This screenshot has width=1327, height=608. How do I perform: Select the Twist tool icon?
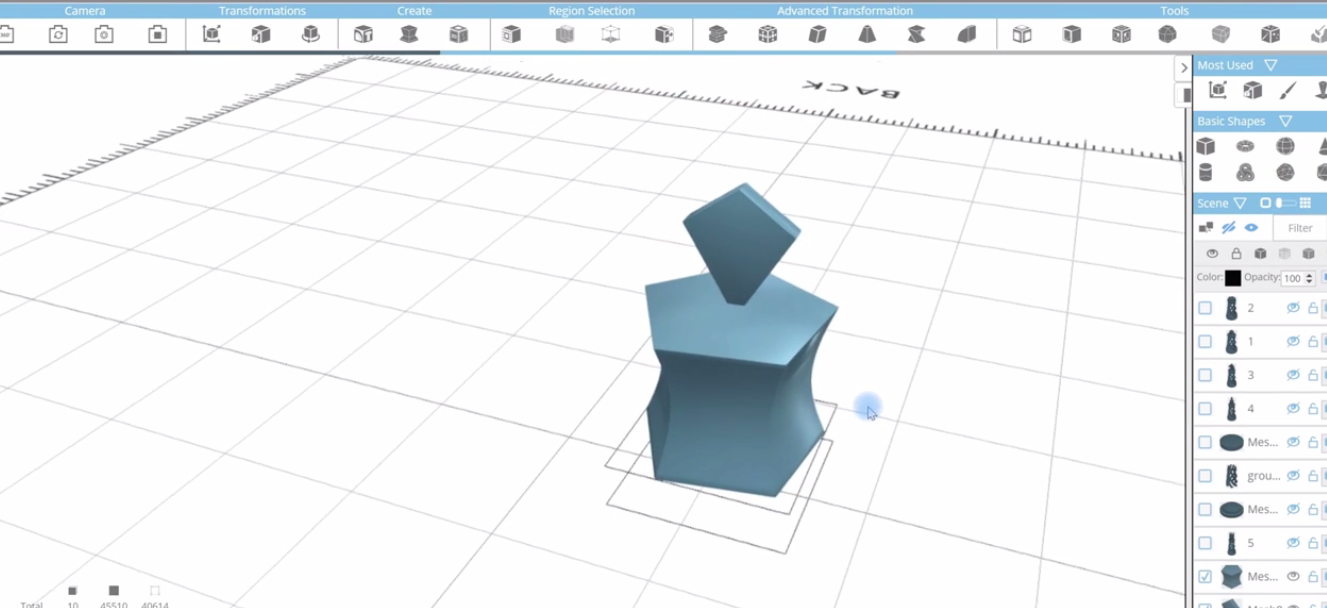pos(916,35)
